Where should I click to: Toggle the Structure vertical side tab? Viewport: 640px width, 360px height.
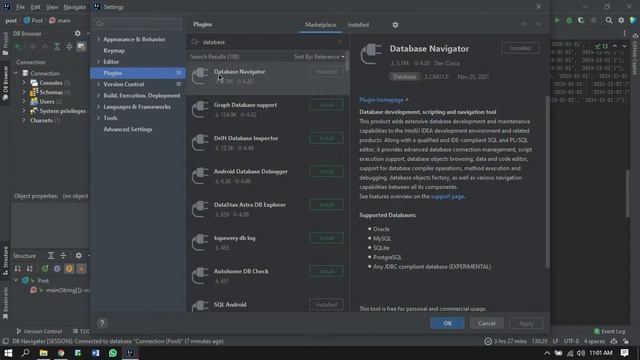coord(5,260)
